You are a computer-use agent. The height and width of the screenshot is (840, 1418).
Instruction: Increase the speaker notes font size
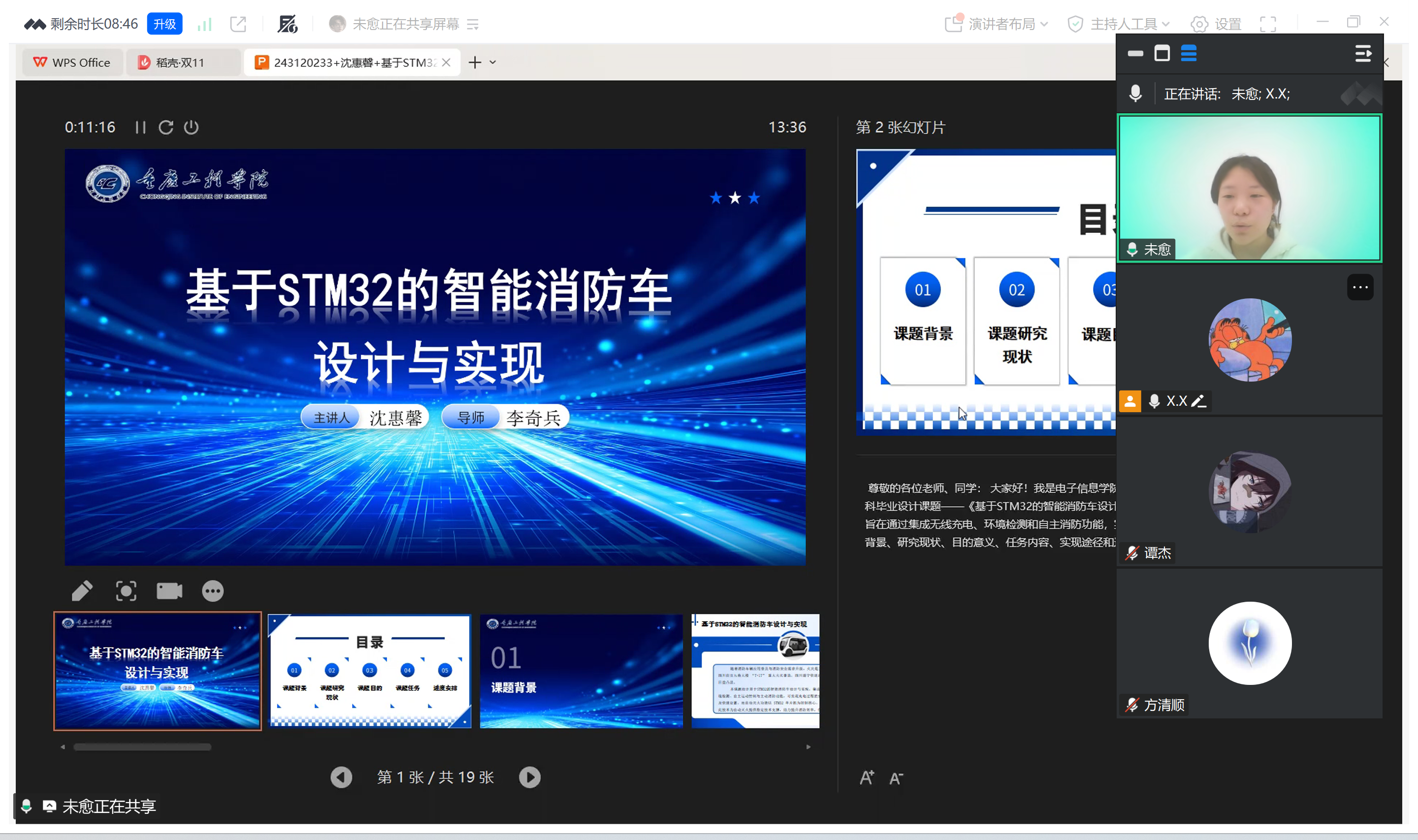click(x=866, y=778)
